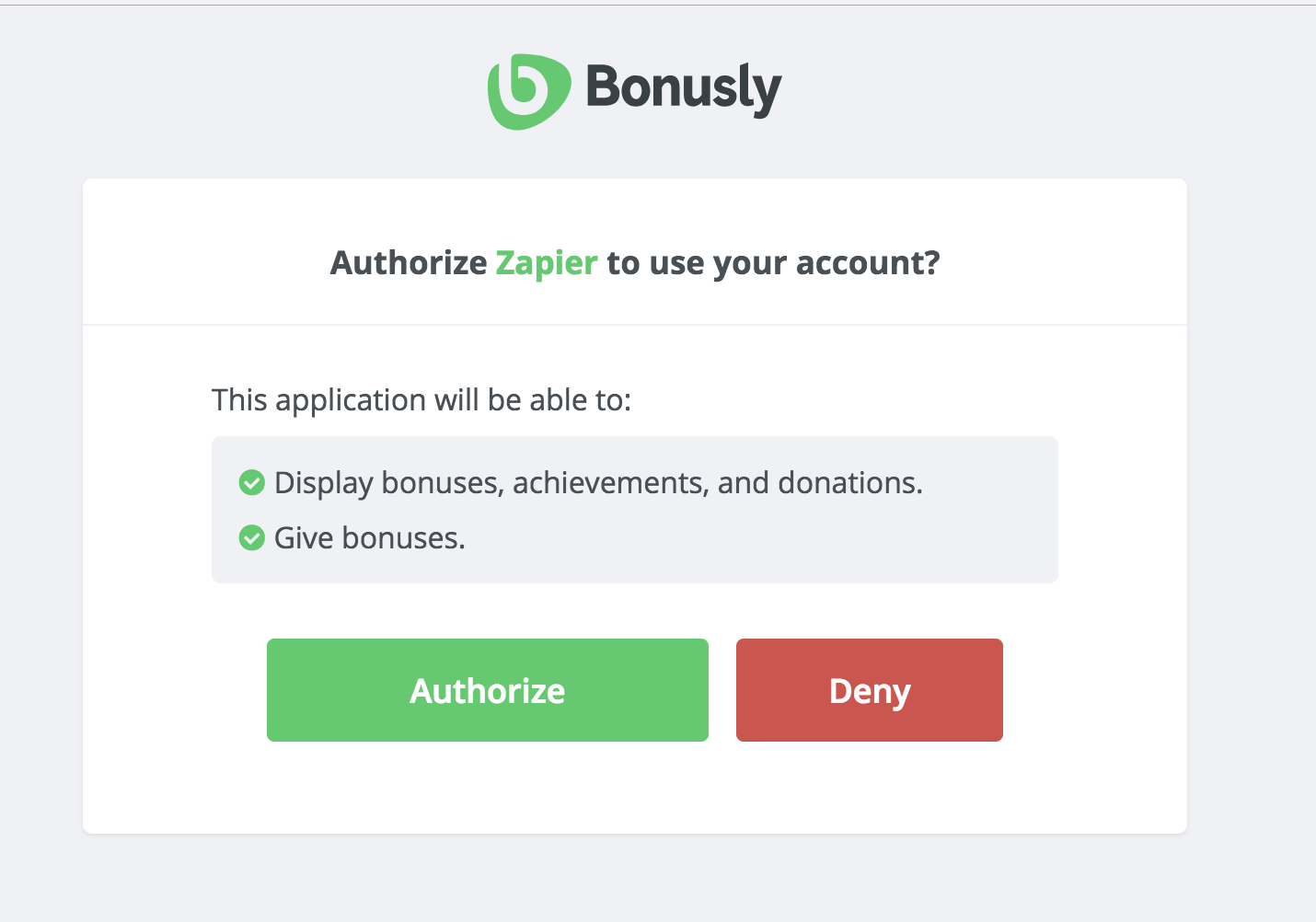Viewport: 1316px width, 922px height.
Task: Click the green Bonusly "b" logo icon
Action: (x=529, y=91)
